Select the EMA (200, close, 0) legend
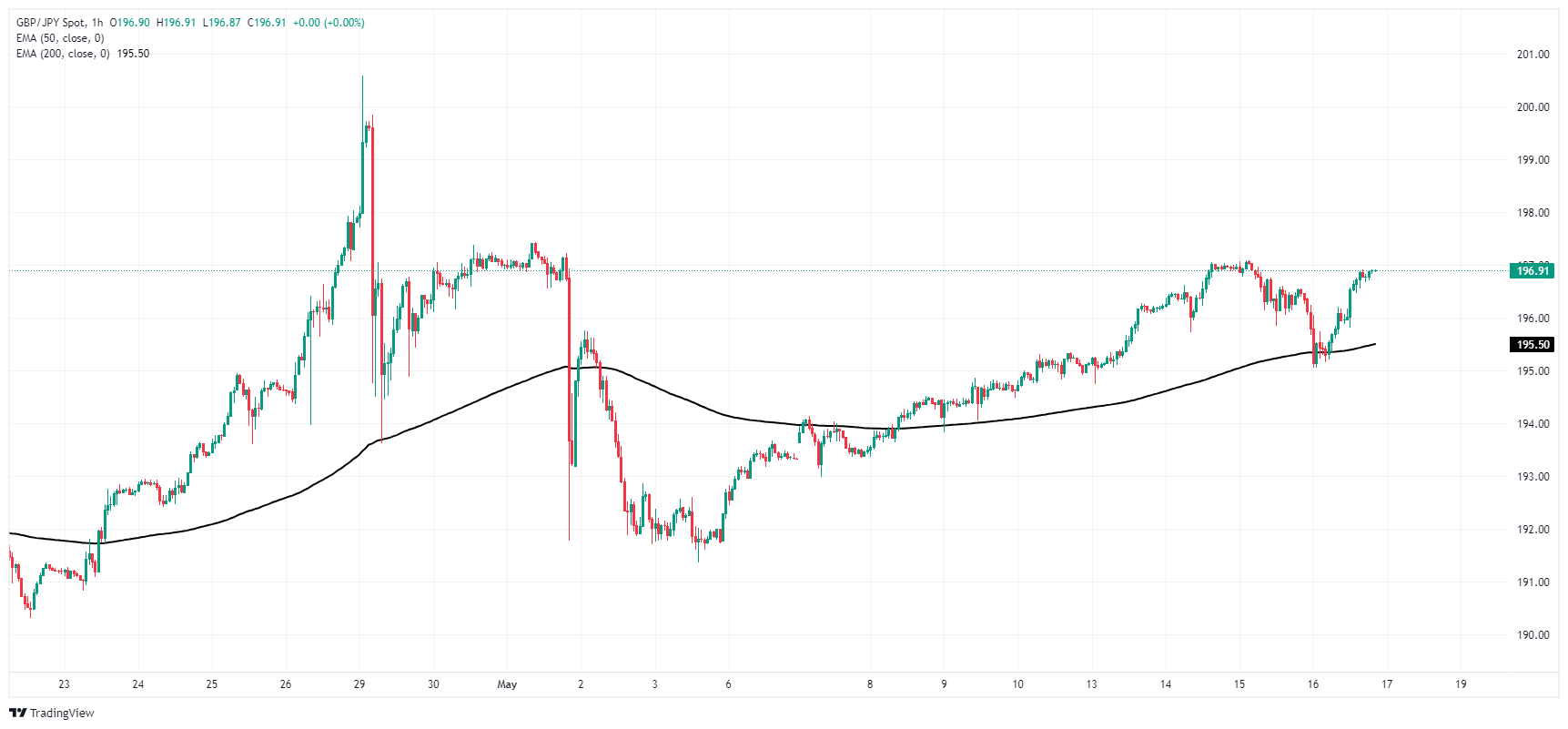 tap(63, 54)
